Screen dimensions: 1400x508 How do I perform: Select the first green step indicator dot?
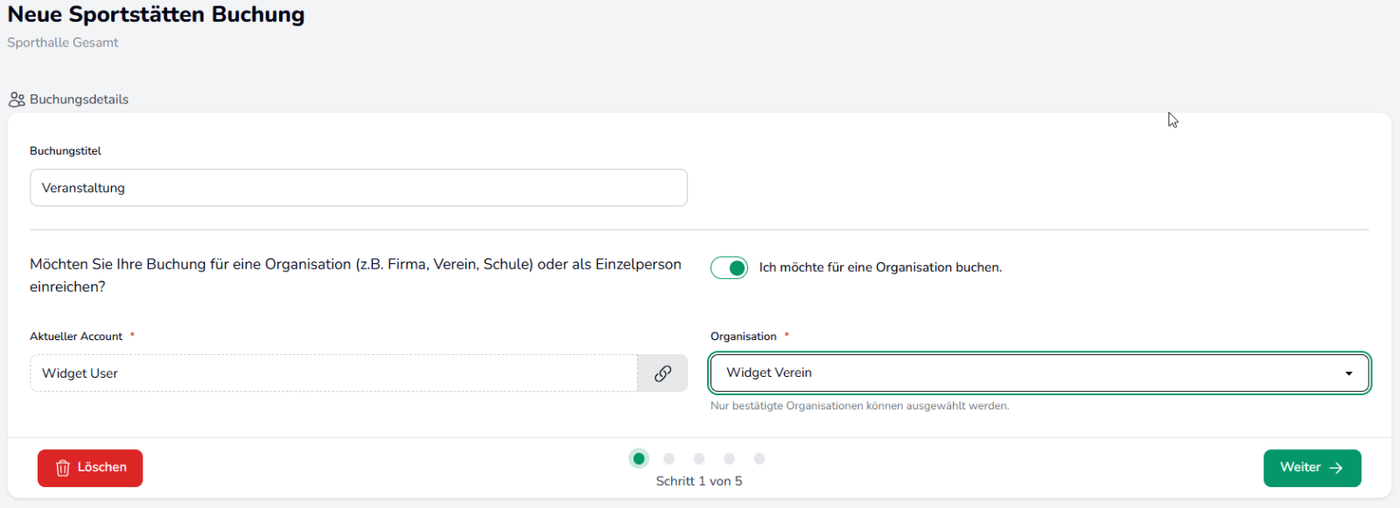point(639,459)
